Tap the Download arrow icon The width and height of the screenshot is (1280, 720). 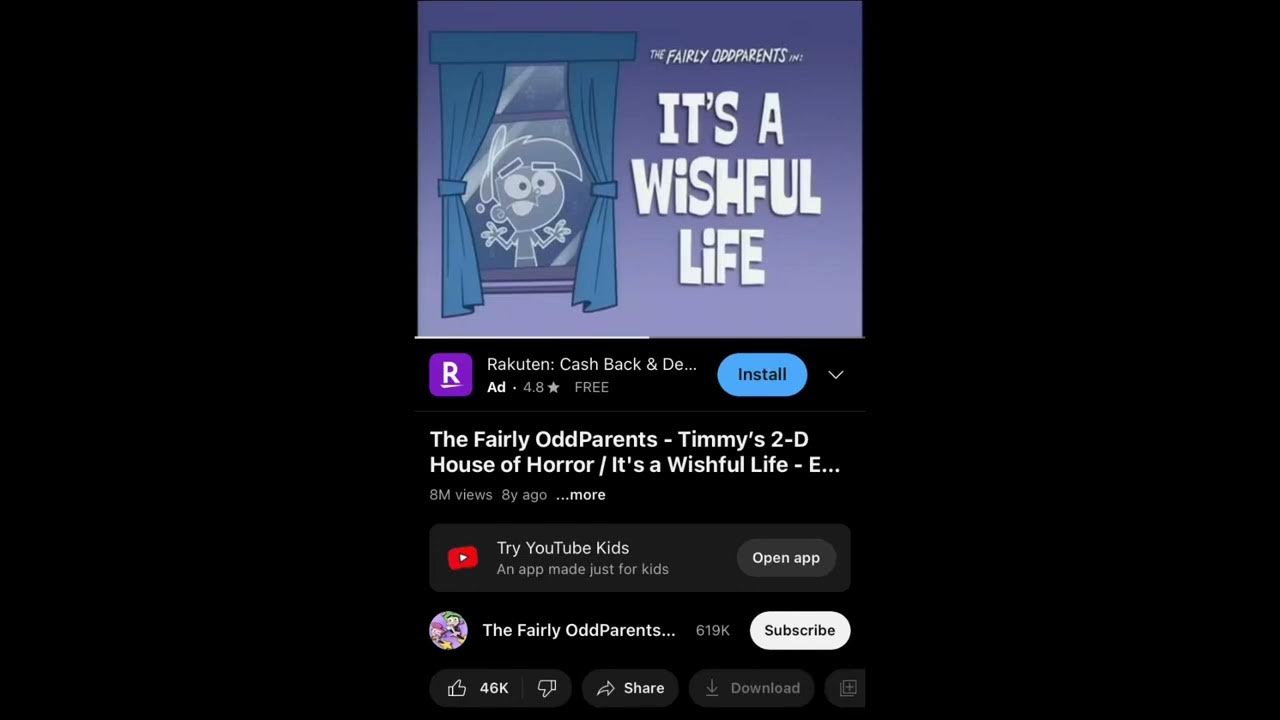coord(712,688)
